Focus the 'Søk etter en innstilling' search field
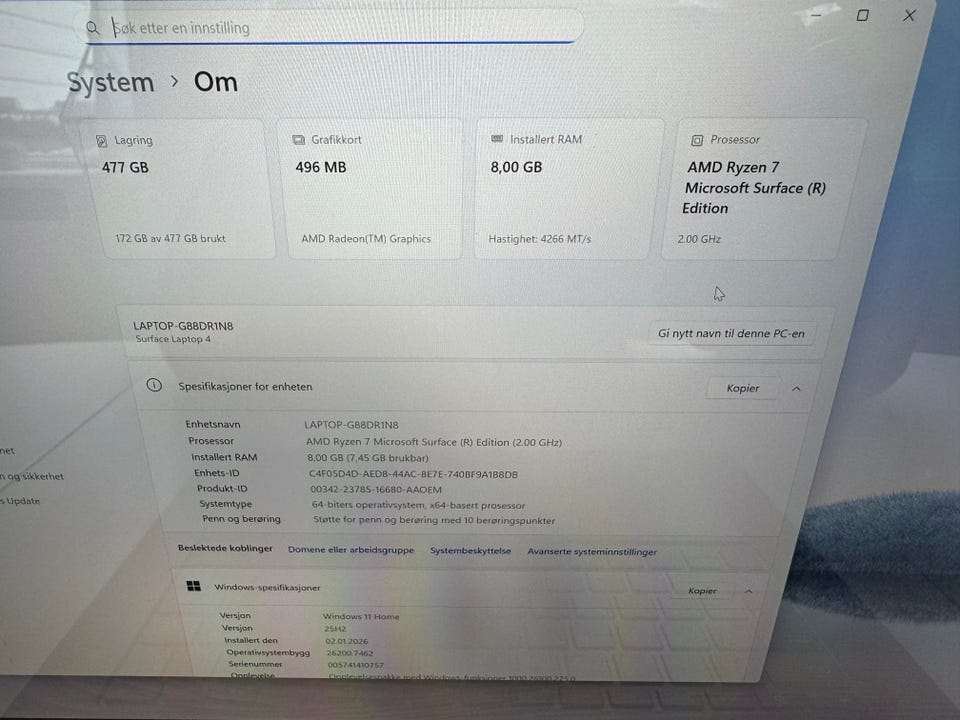This screenshot has height=720, width=960. 329,28
